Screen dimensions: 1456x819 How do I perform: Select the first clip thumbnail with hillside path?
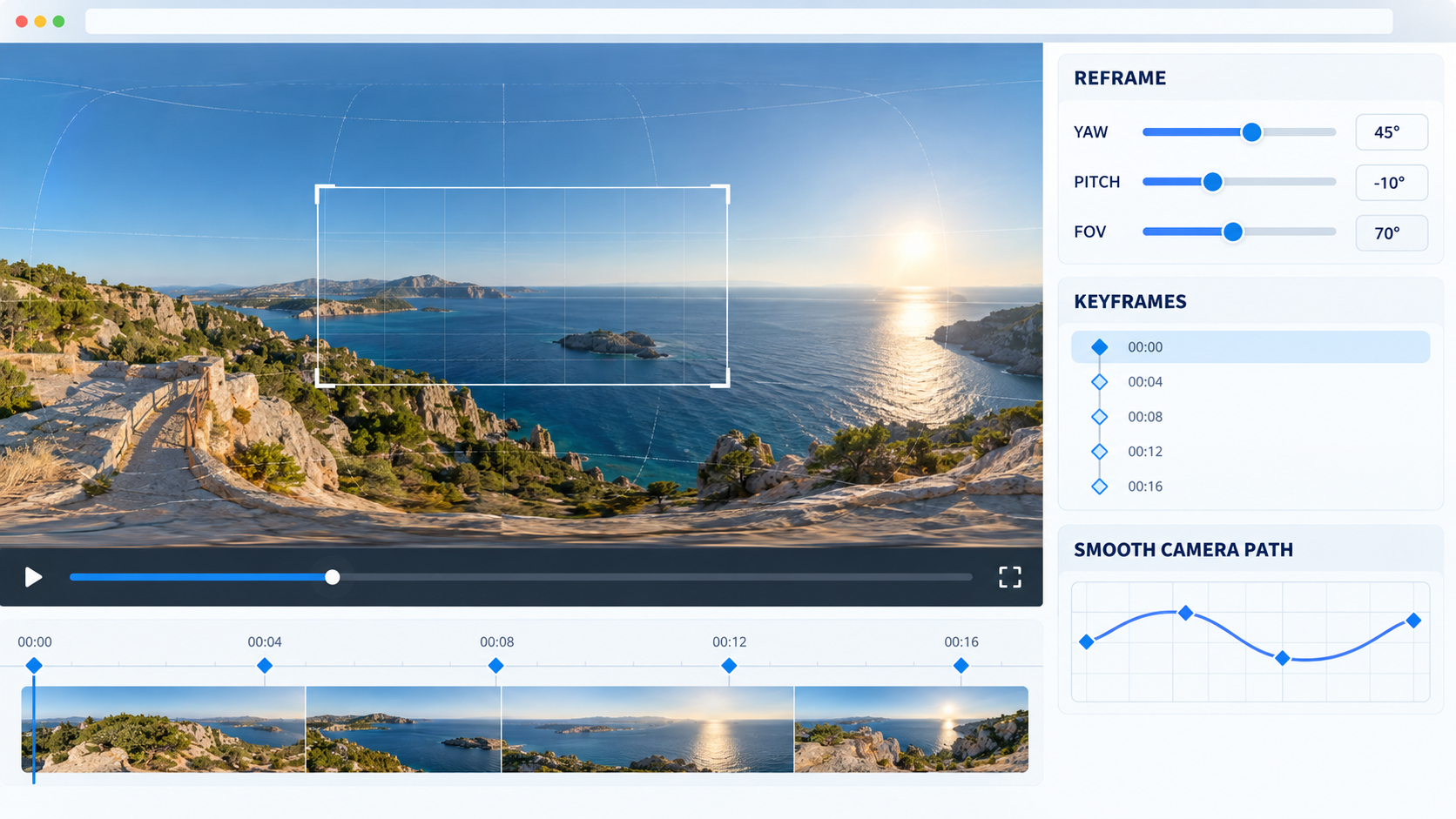pyautogui.click(x=164, y=729)
